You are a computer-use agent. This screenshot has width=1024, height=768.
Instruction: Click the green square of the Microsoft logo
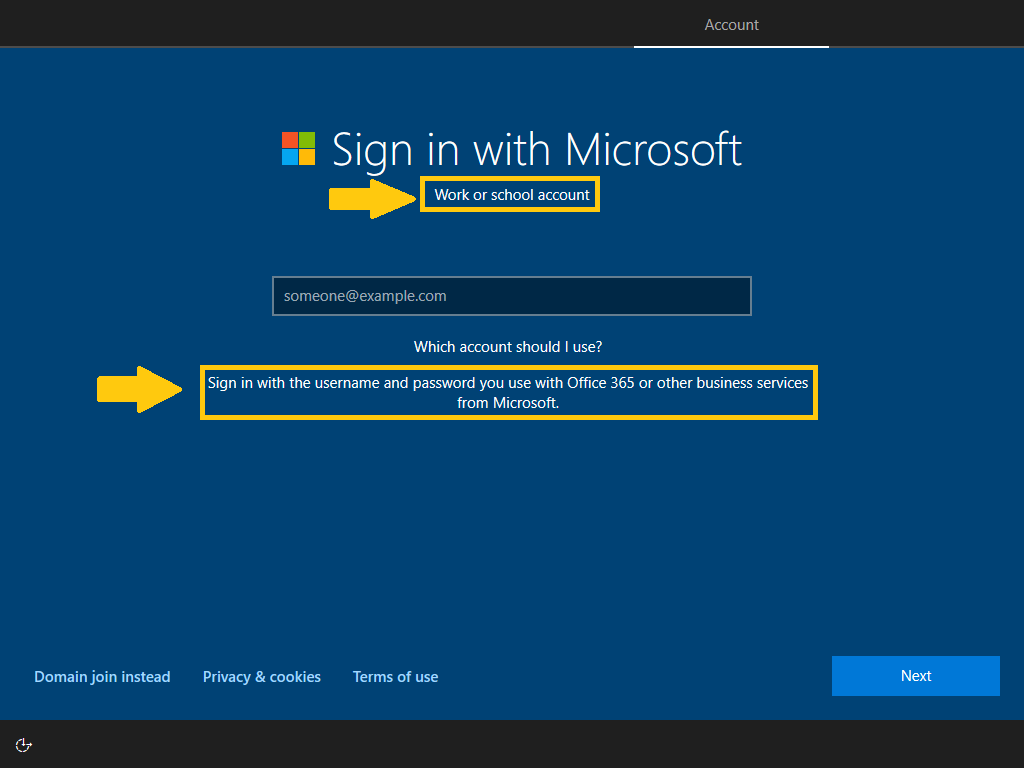pyautogui.click(x=305, y=141)
